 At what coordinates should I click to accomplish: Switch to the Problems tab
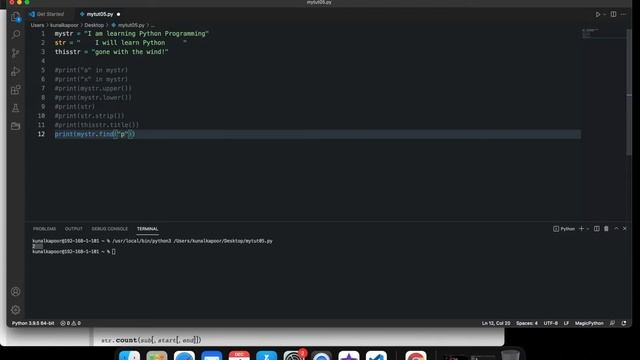pos(44,229)
